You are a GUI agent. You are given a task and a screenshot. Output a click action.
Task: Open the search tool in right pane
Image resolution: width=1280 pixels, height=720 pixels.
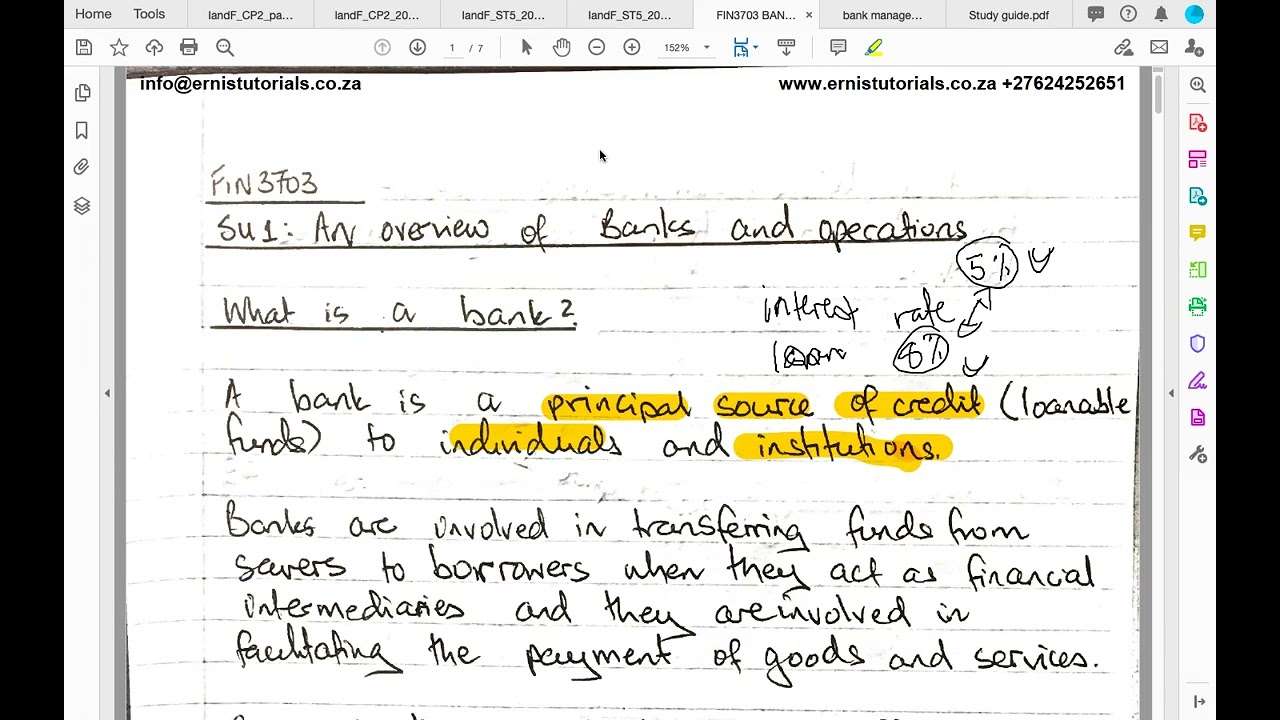click(x=1198, y=85)
